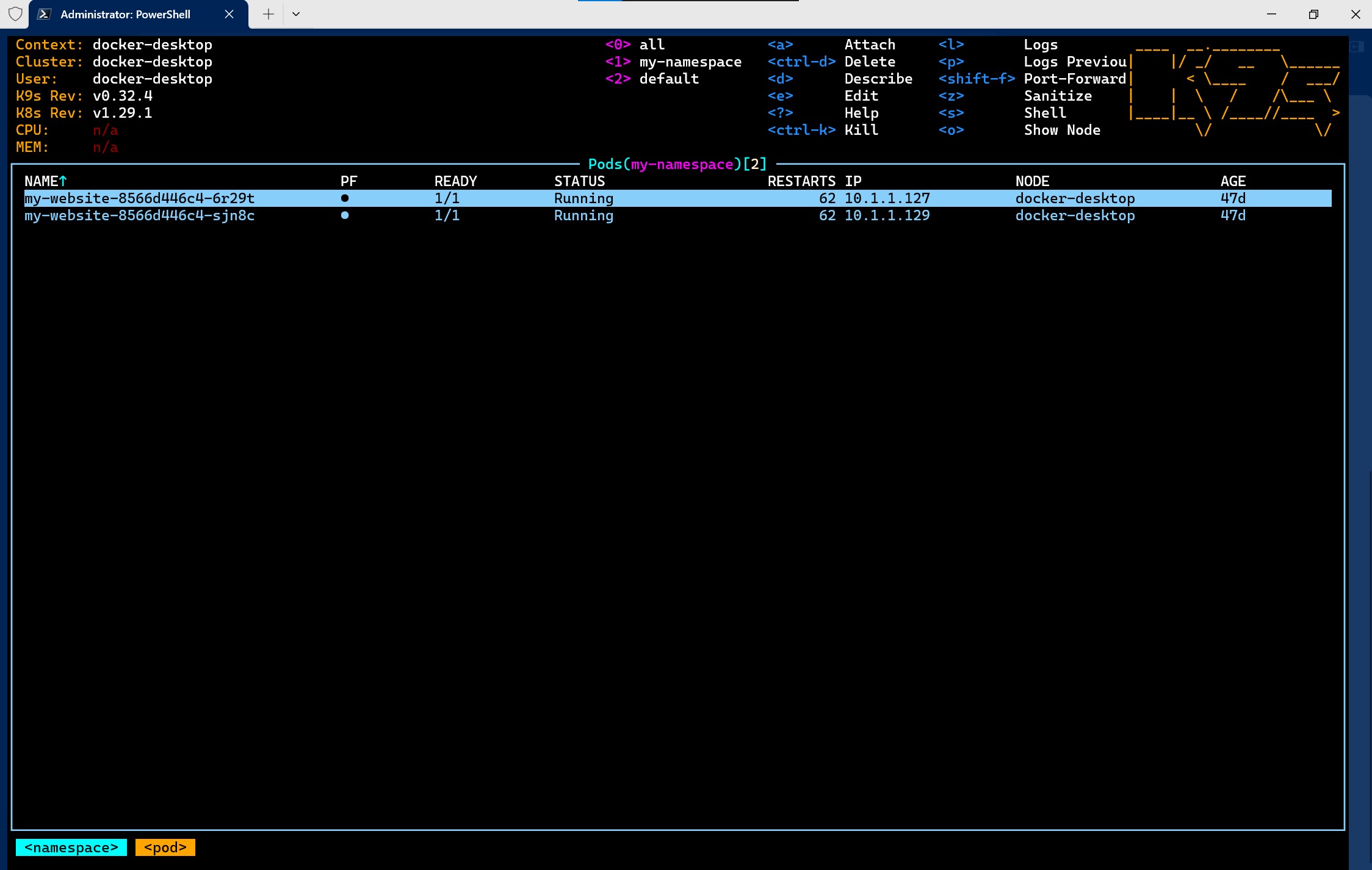
Task: Click the shield icon in title bar
Action: (x=15, y=14)
